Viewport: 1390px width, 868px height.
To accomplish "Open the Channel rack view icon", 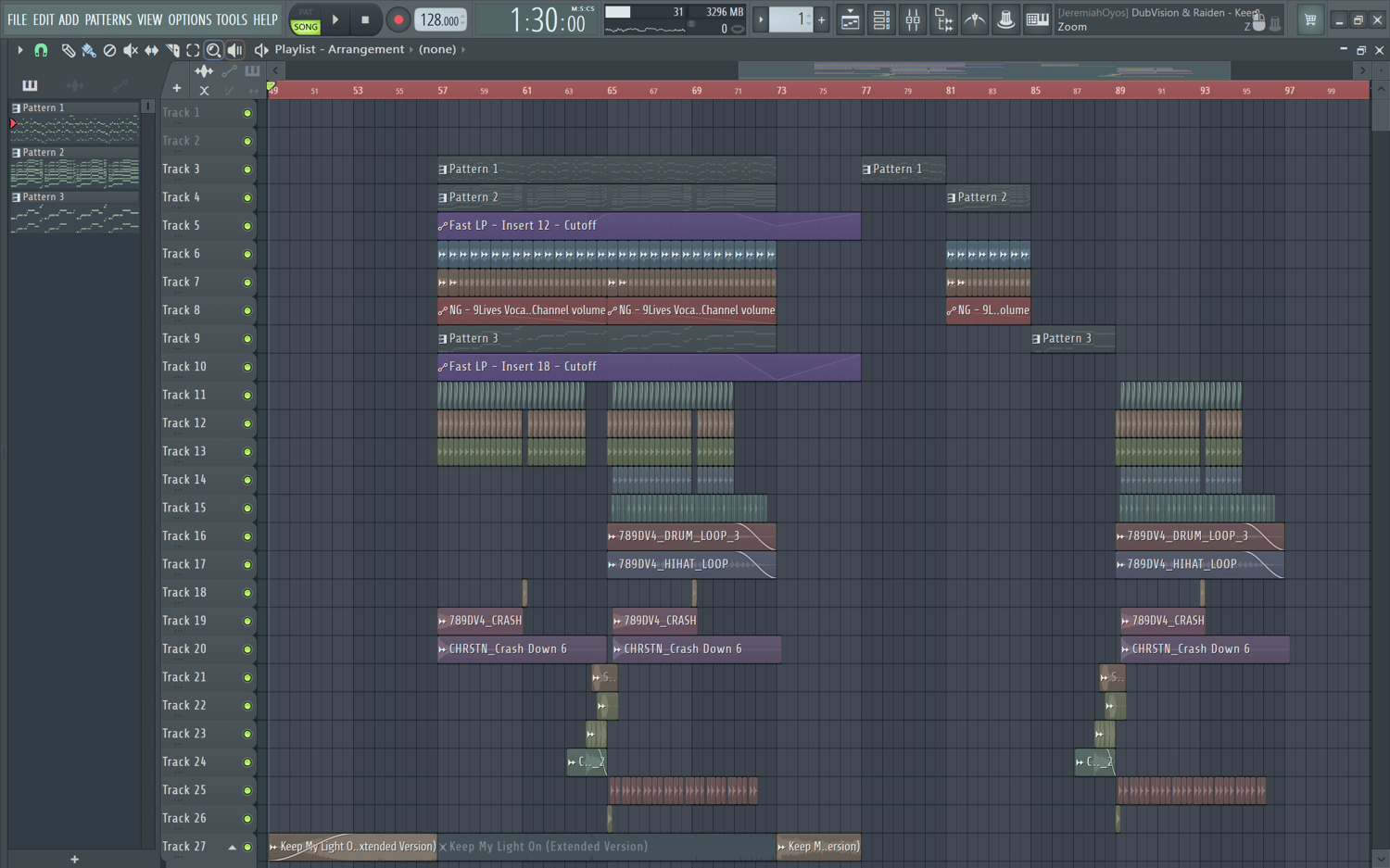I will [x=881, y=19].
